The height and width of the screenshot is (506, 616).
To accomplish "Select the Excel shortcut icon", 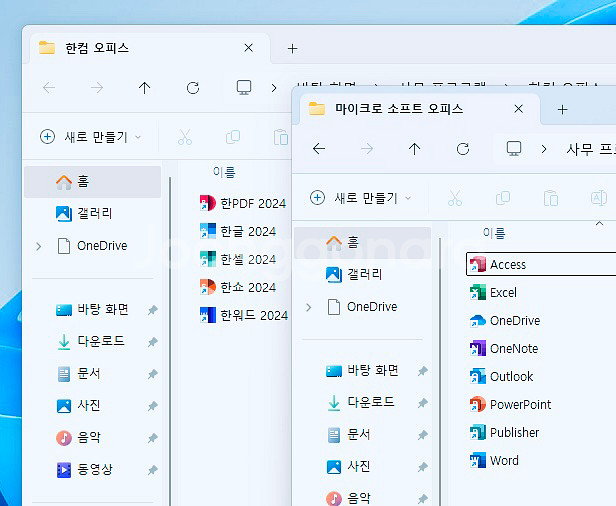I will click(x=478, y=292).
